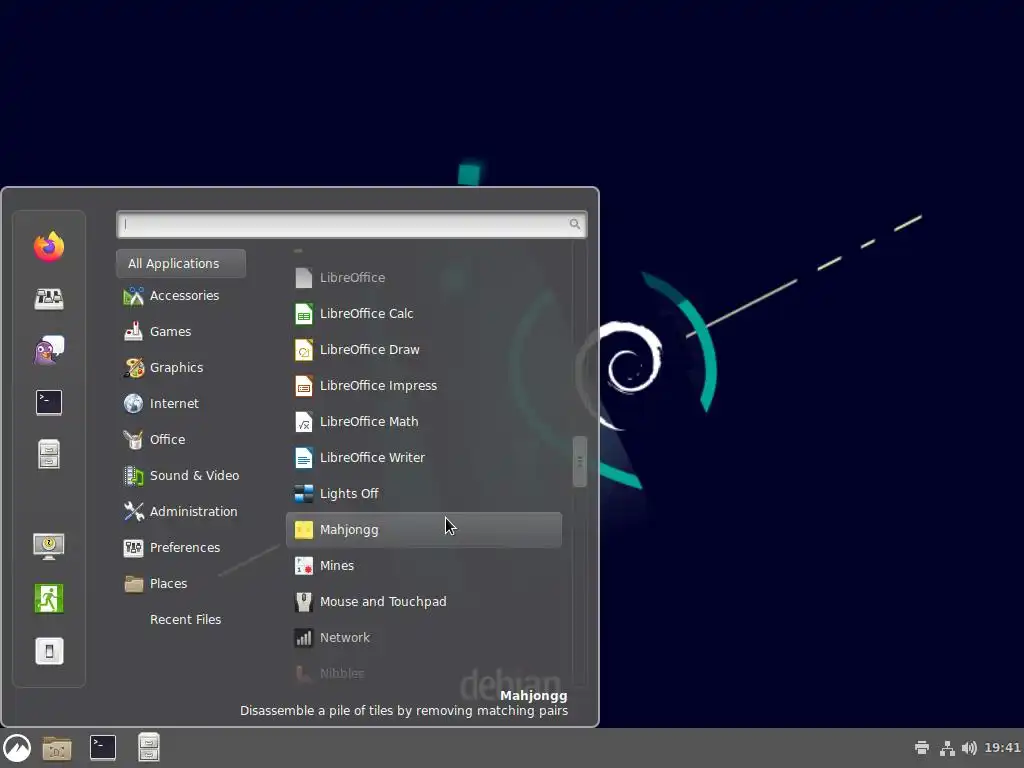This screenshot has width=1024, height=768.
Task: Open Mouse and Touchpad settings
Action: pos(424,601)
